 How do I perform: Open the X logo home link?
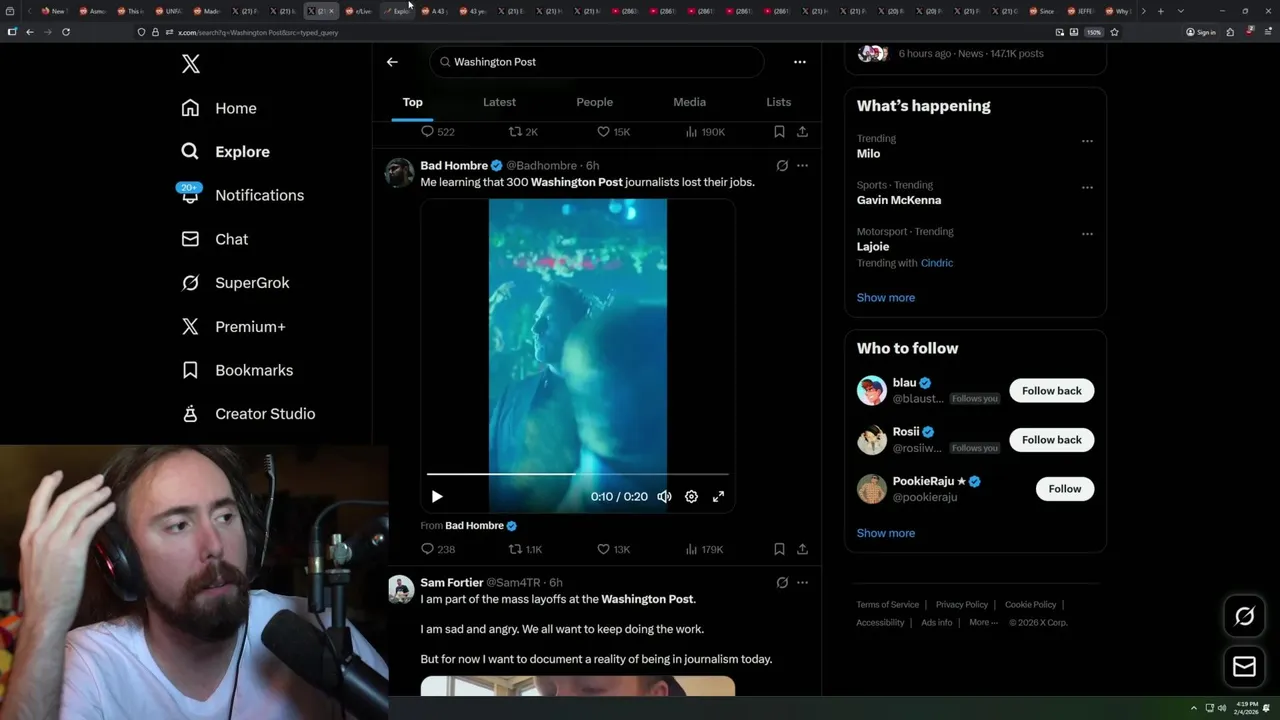click(x=191, y=64)
